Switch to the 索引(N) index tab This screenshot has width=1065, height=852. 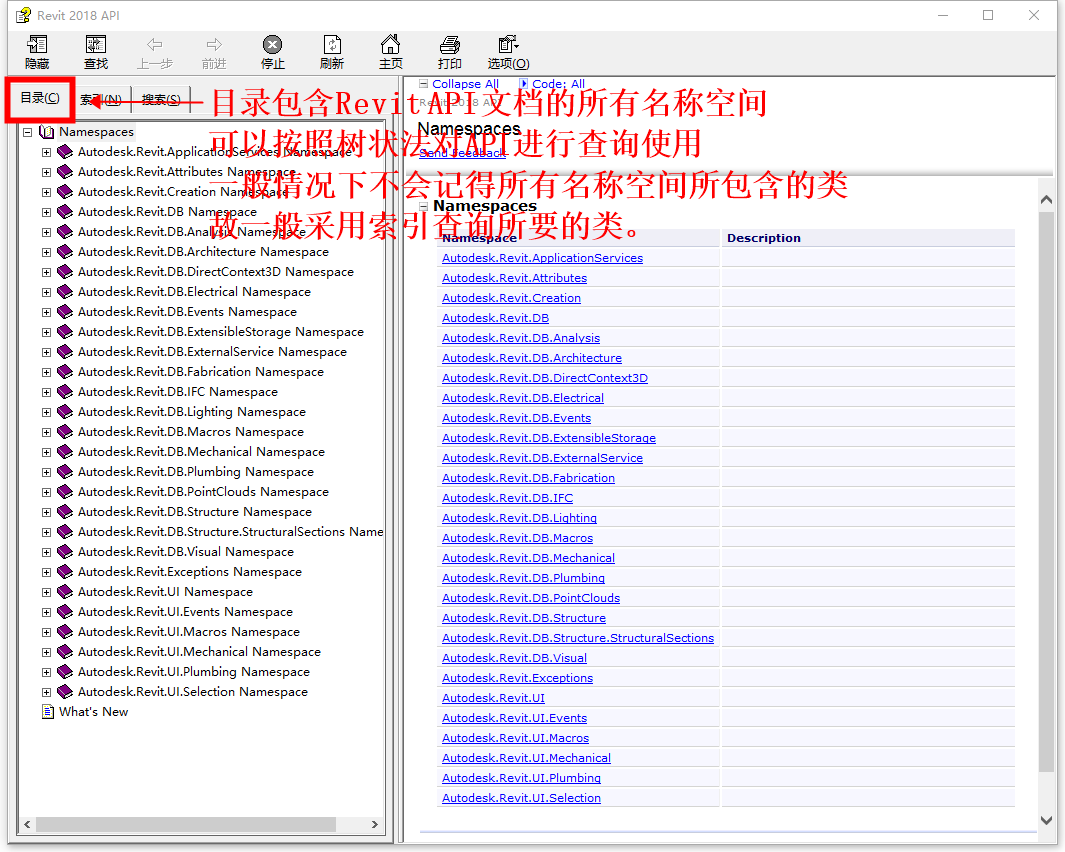101,100
